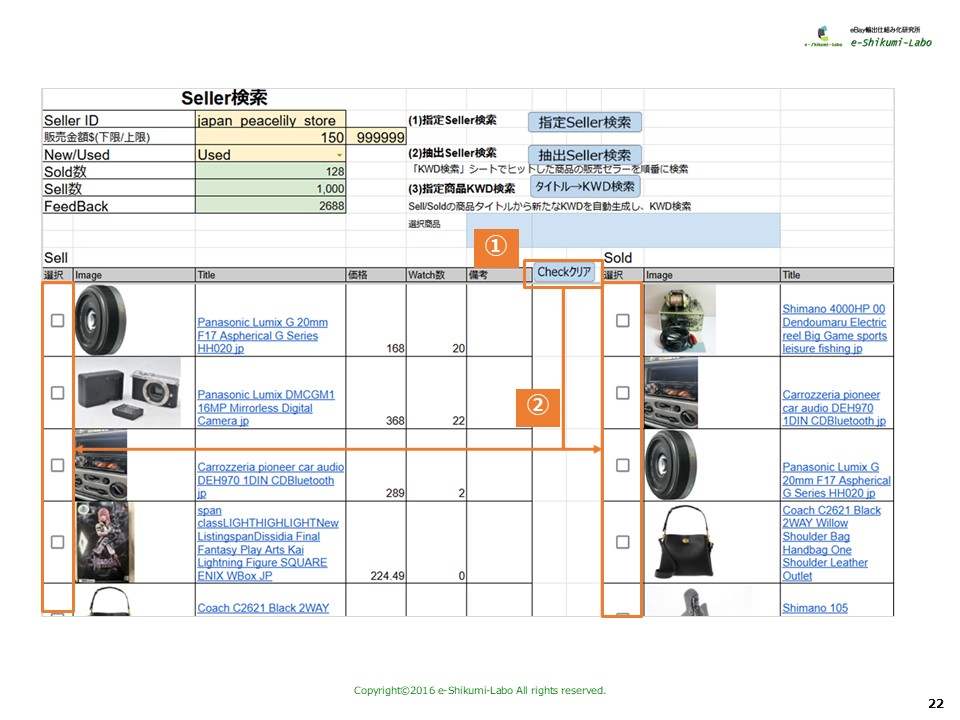
Task: Click Sell thumbnail of Final Fantasy figure box
Action: click(x=105, y=542)
